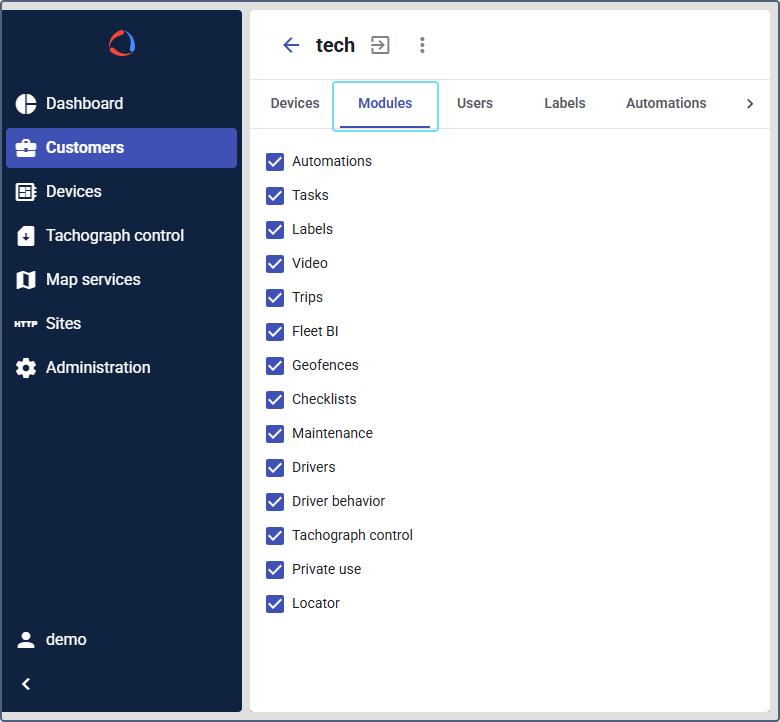
Task: Disable the Fleet BI module
Action: point(275,332)
